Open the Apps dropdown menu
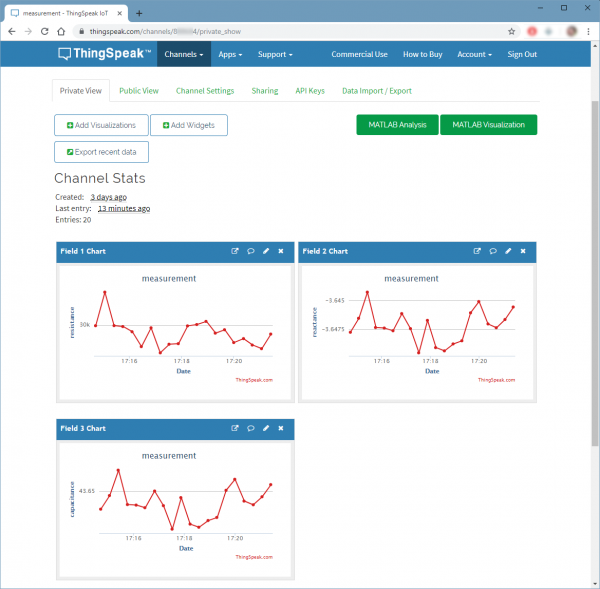600x589 pixels. point(231,54)
